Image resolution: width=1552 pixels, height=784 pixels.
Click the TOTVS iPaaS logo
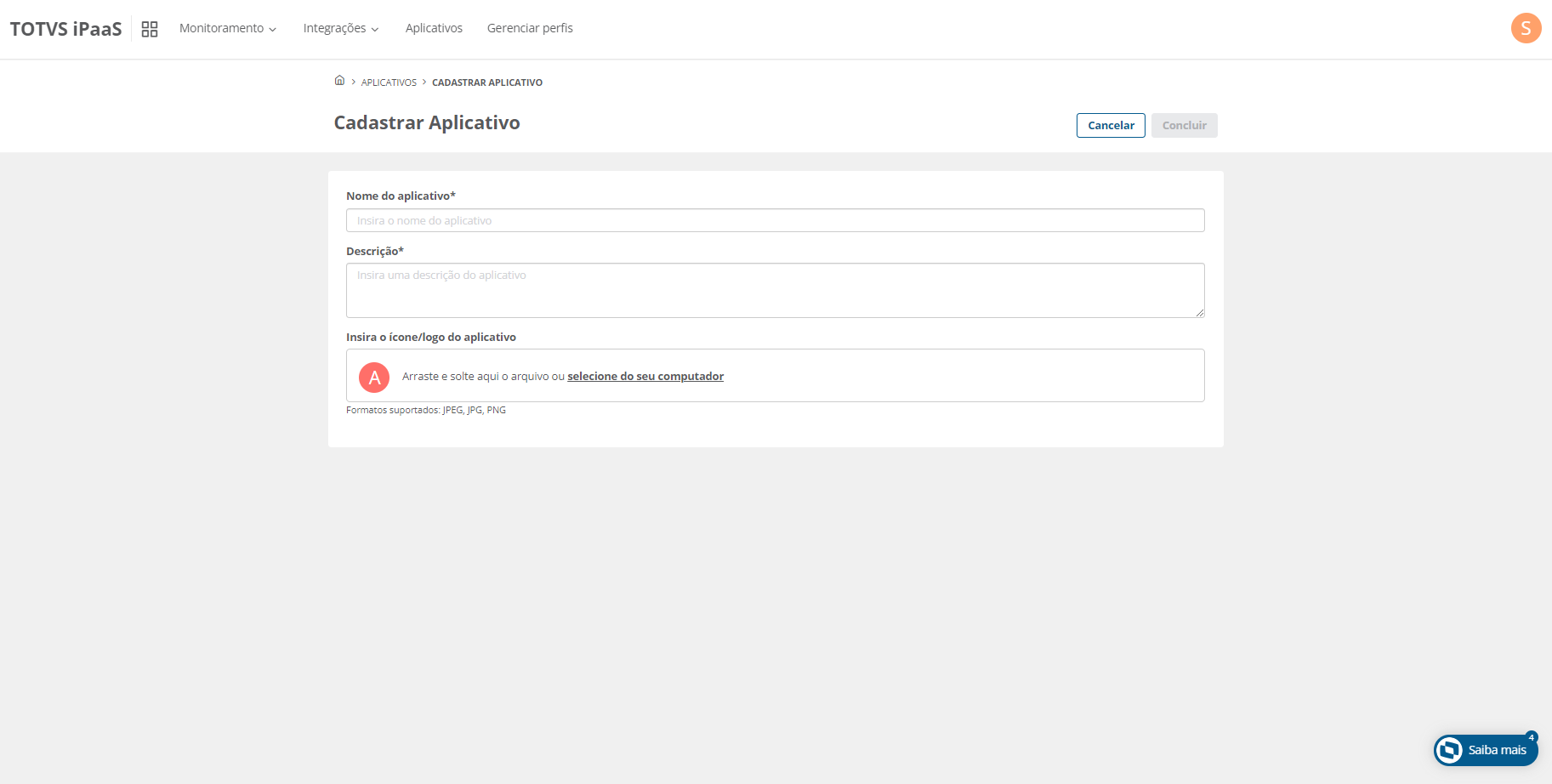65,29
